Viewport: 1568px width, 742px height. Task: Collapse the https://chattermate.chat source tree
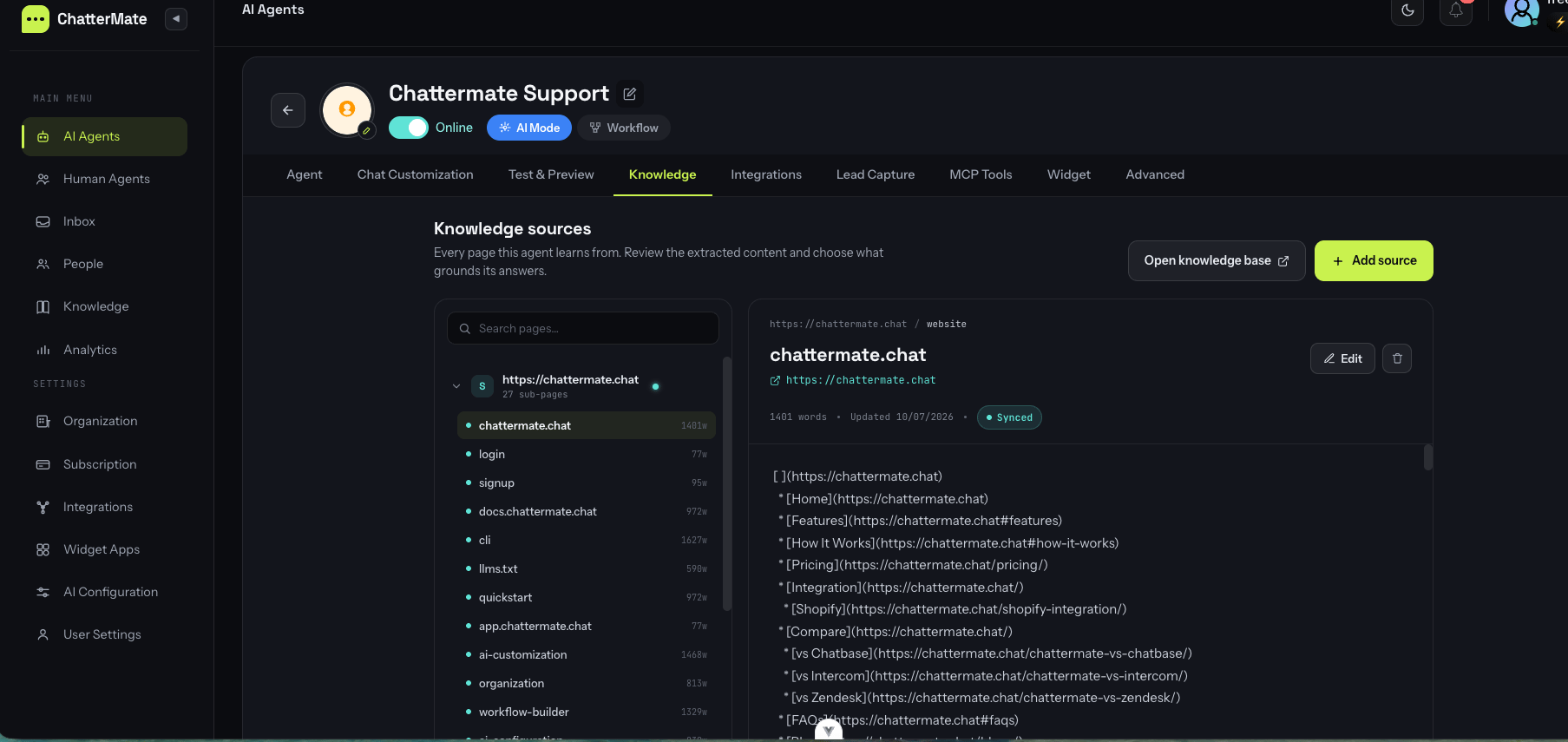tap(456, 386)
